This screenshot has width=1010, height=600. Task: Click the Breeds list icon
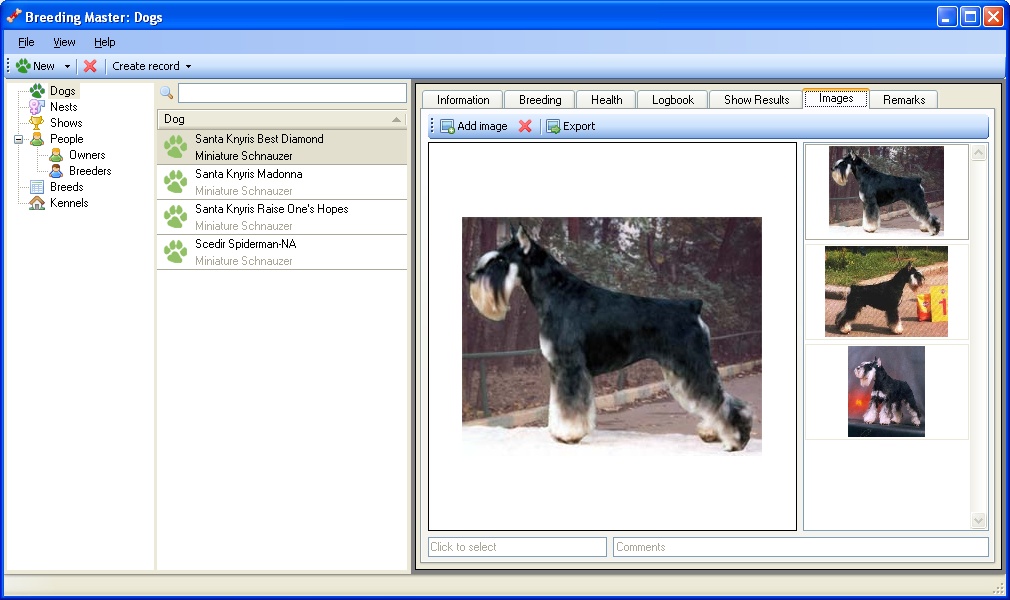tap(37, 187)
